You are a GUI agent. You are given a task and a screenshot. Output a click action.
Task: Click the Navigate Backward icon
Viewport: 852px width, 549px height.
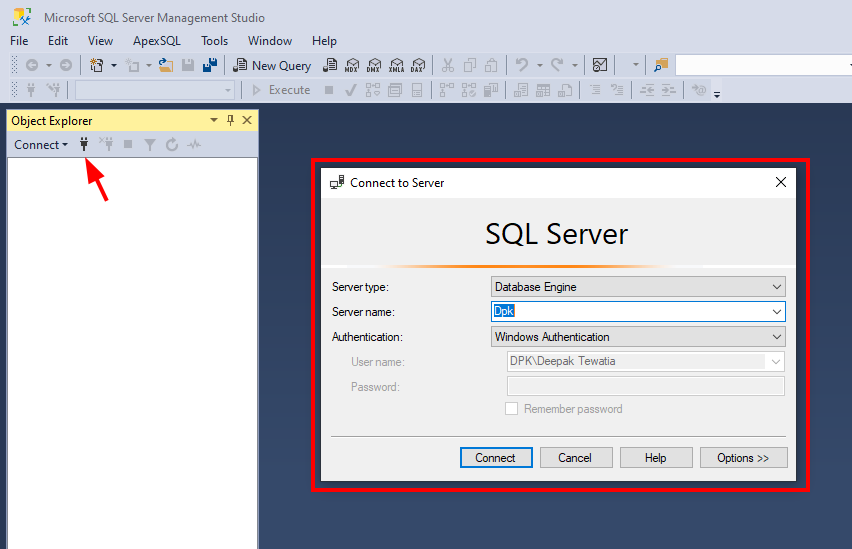tap(32, 65)
